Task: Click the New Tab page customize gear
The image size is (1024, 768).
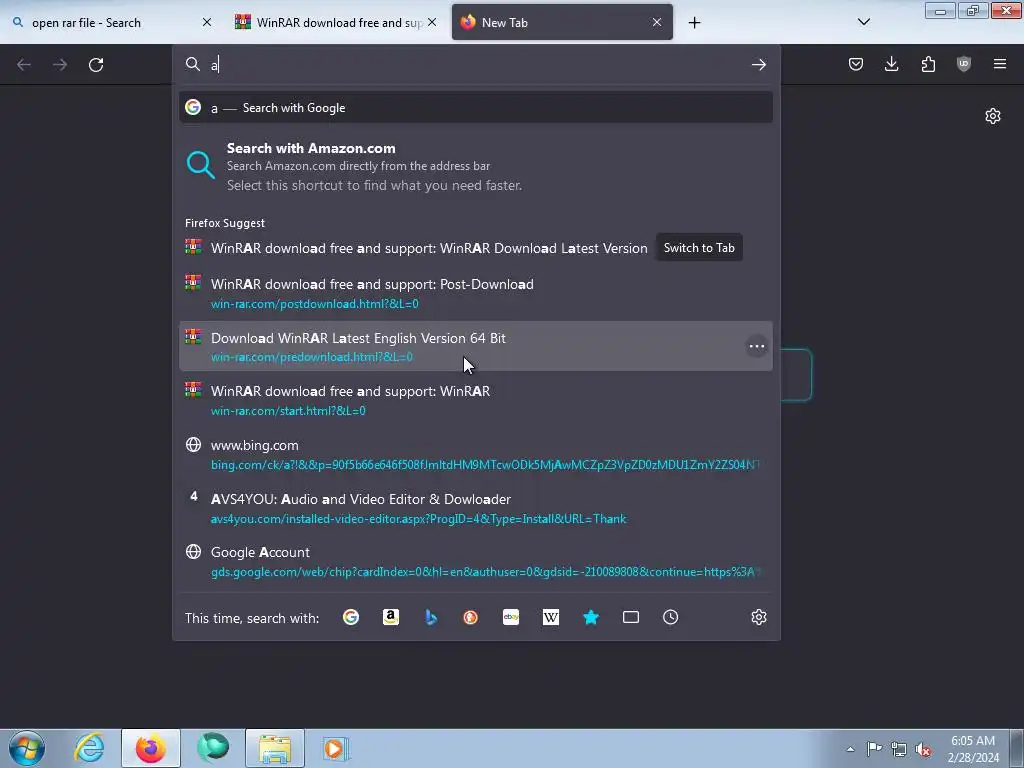Action: [993, 116]
